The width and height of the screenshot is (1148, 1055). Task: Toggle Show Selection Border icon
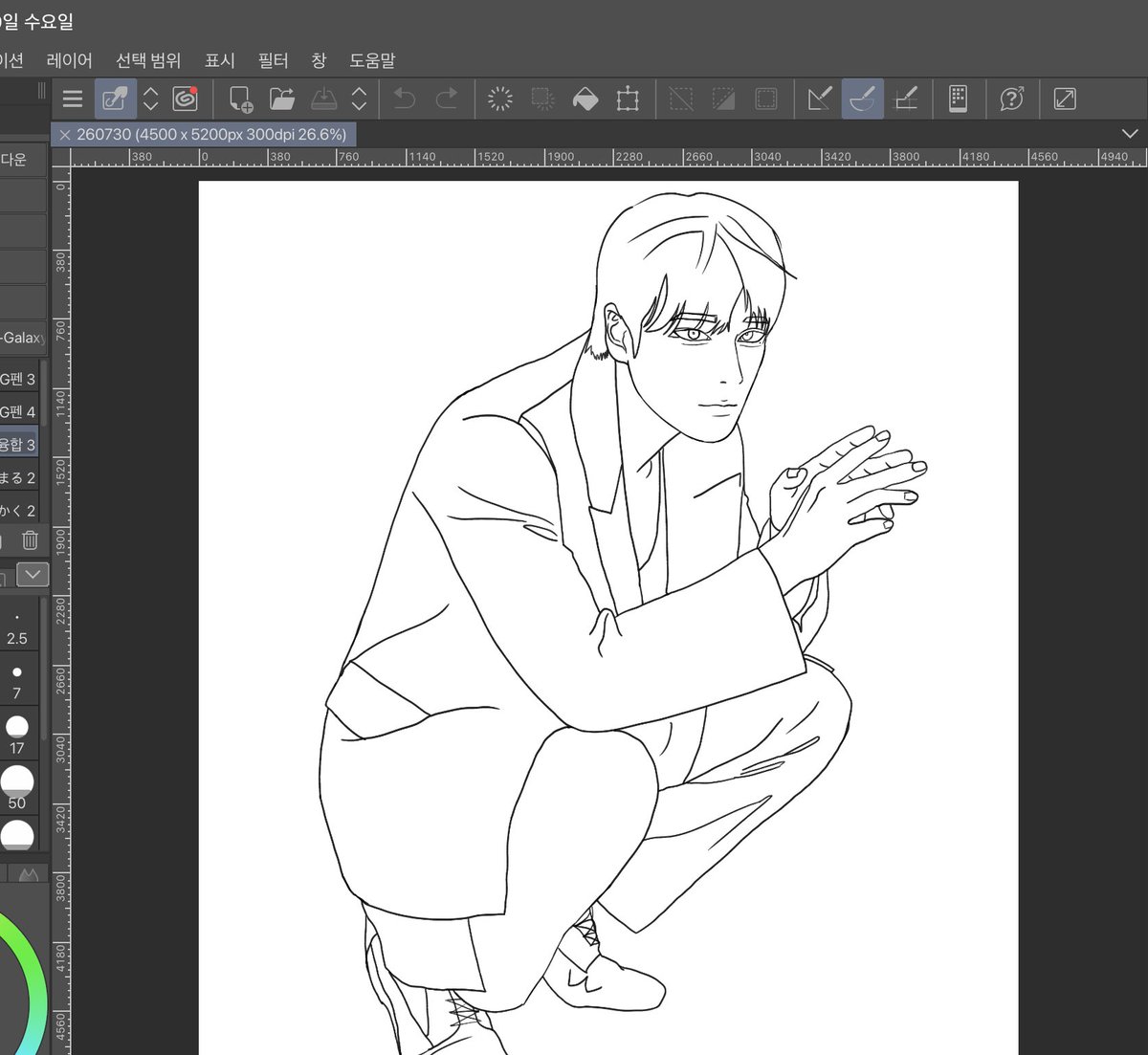[766, 99]
